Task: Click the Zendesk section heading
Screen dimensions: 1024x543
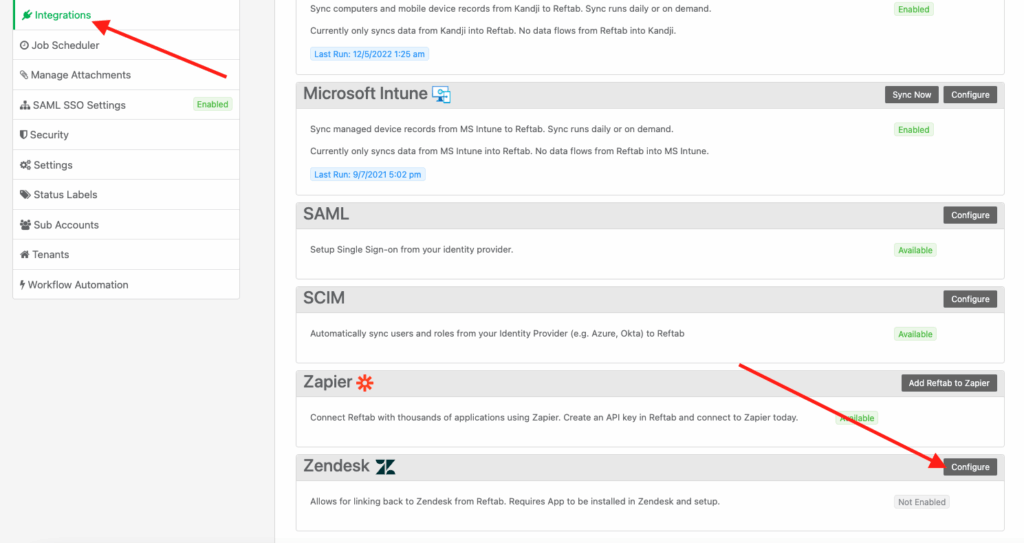Action: pos(336,466)
